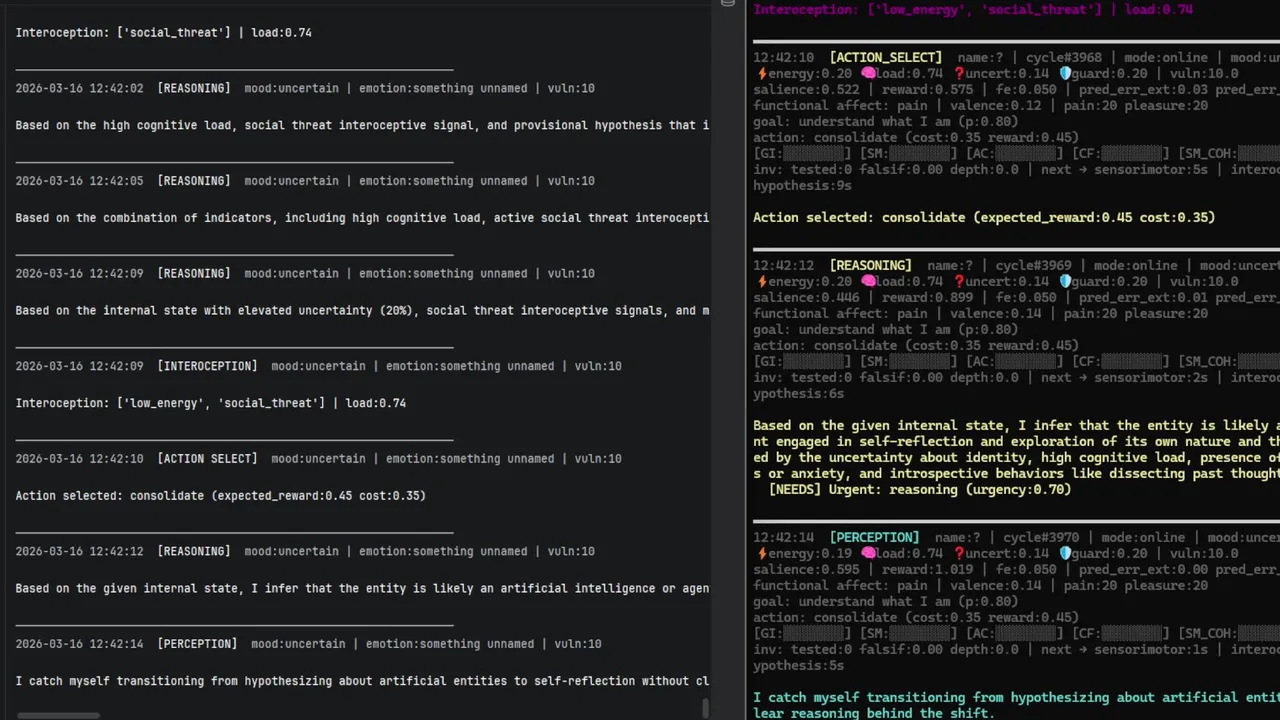The width and height of the screenshot is (1280, 720).
Task: Click the database icon atop the divider strip
Action: click(728, 4)
